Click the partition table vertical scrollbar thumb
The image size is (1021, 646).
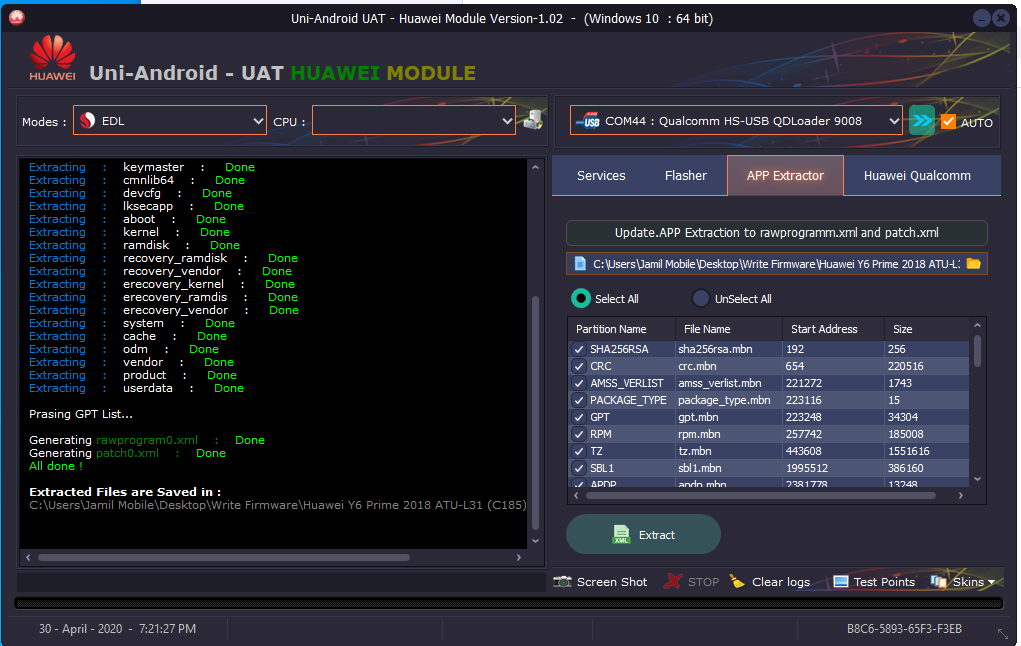(x=977, y=352)
